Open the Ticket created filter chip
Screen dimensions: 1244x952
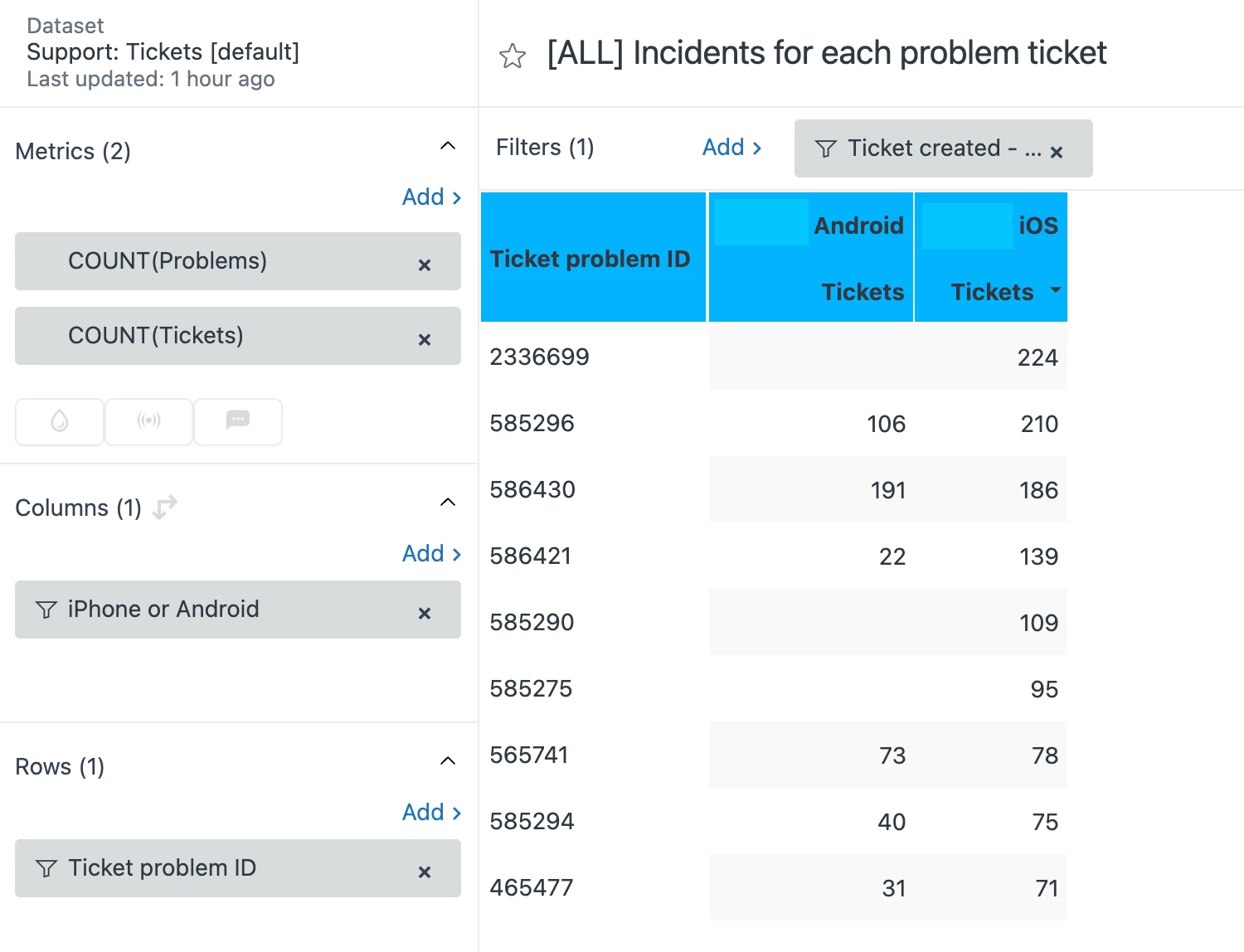(x=929, y=148)
